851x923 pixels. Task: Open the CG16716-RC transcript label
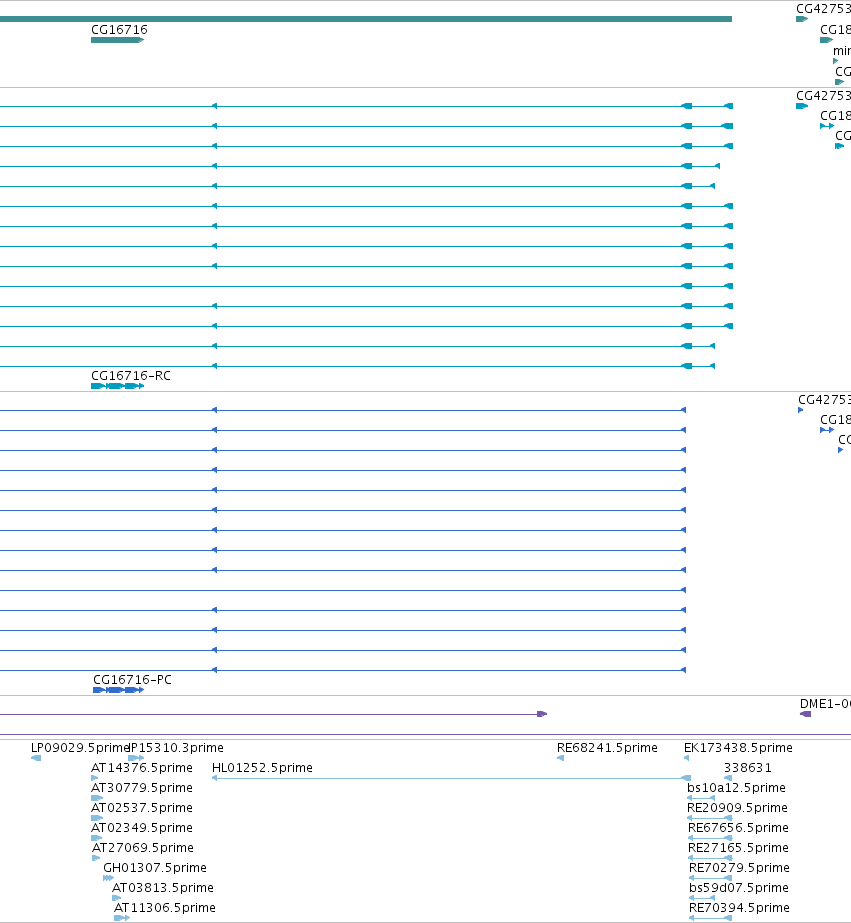click(131, 376)
